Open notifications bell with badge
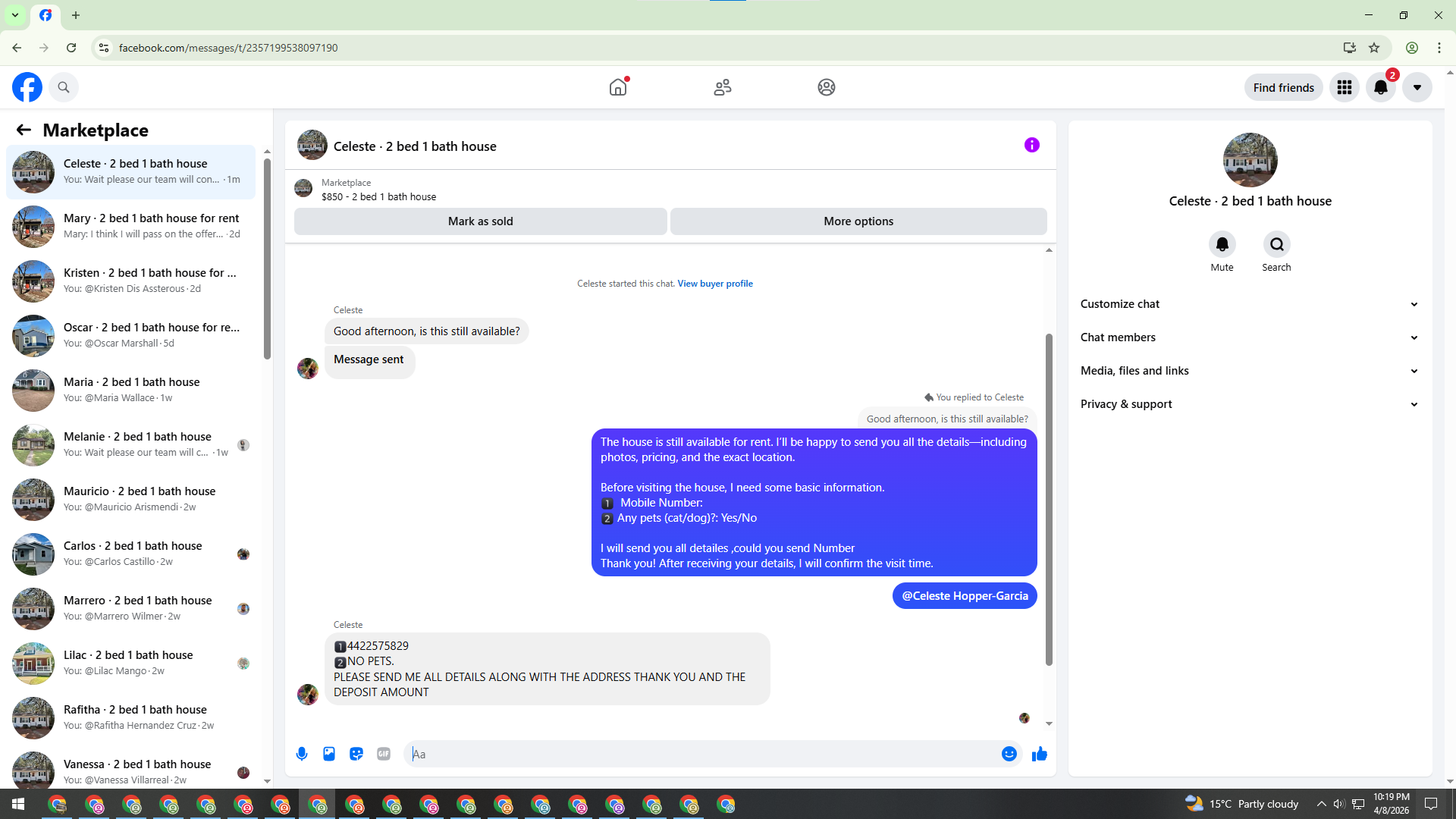1456x819 pixels. [x=1381, y=87]
